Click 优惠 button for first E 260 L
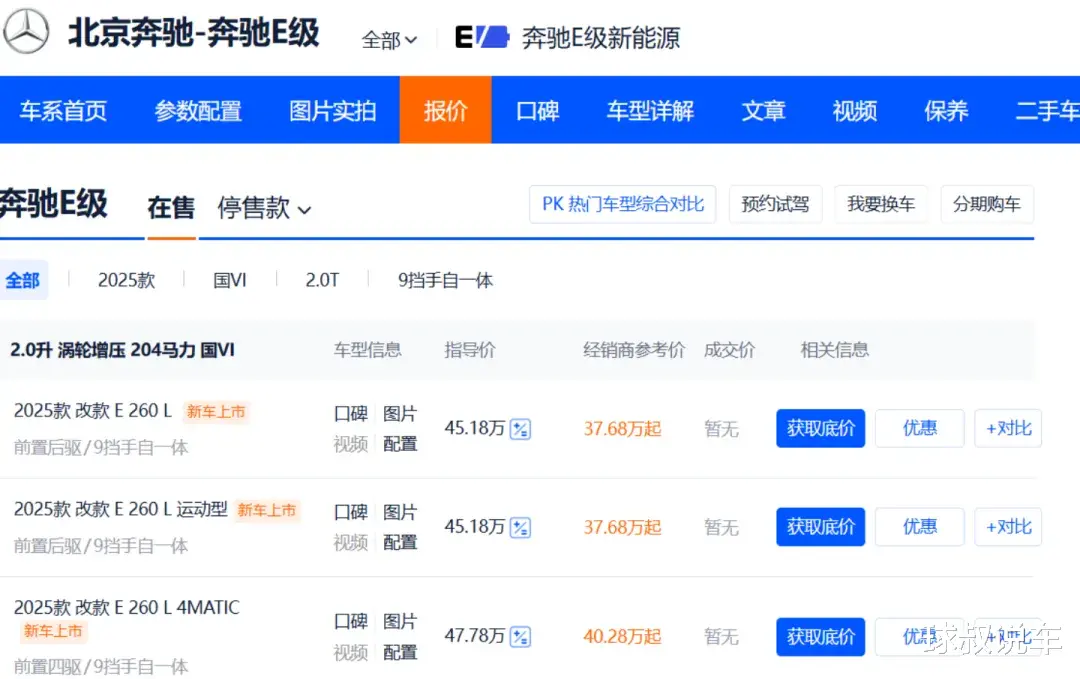The width and height of the screenshot is (1080, 679). point(920,428)
